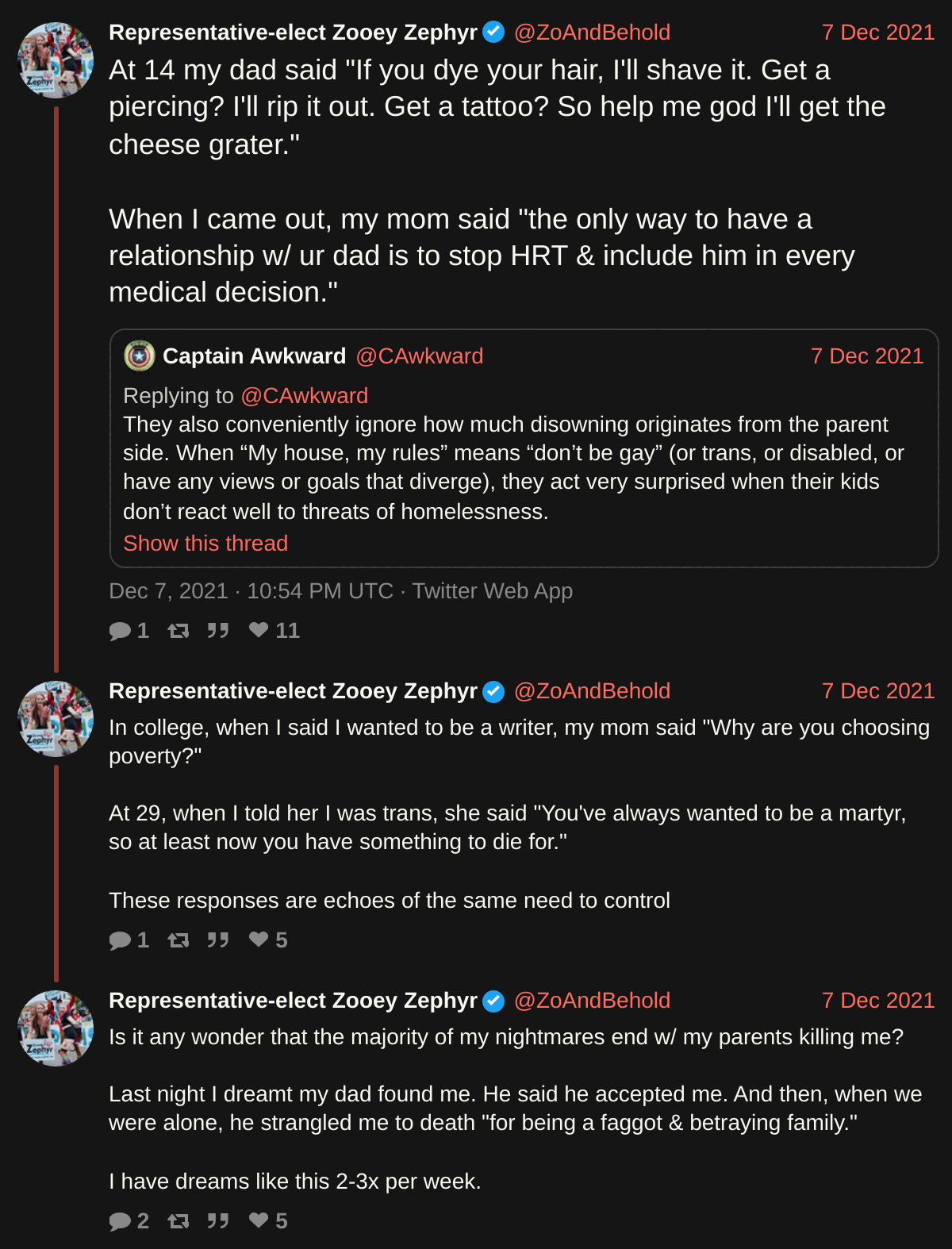Click reply icon on the nightmares tweet

point(121,1221)
